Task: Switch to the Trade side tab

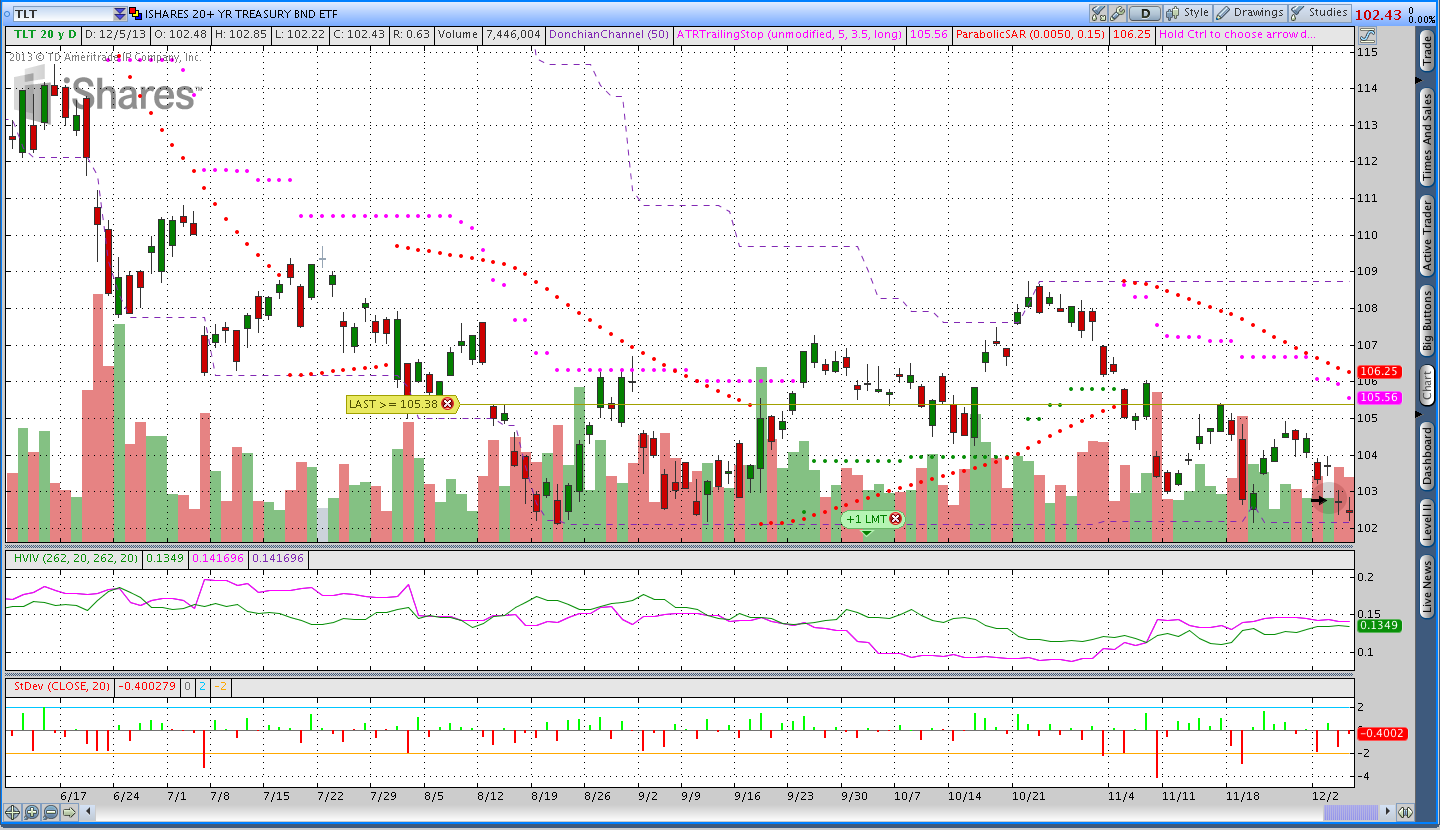Action: pos(1427,52)
